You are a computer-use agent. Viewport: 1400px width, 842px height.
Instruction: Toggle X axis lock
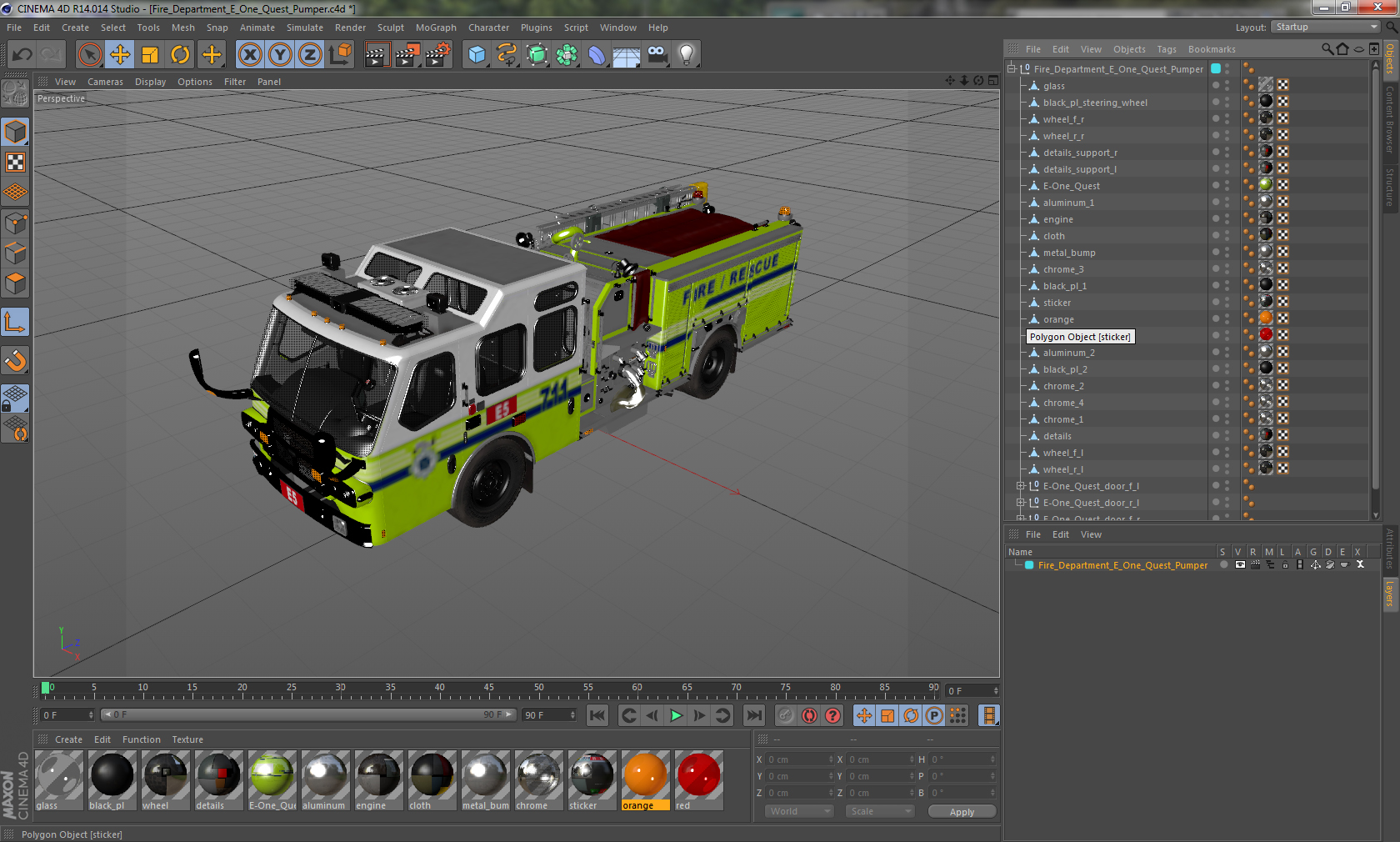pyautogui.click(x=249, y=55)
